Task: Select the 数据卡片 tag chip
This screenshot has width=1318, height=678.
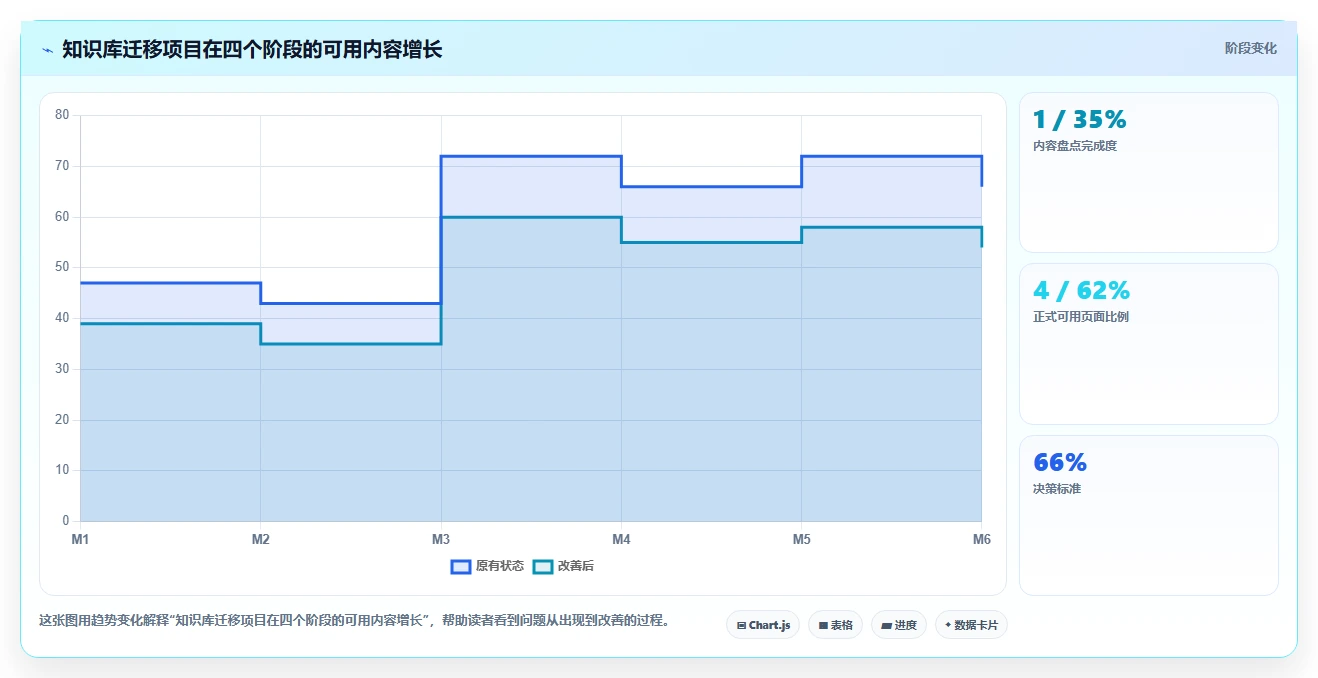Action: pyautogui.click(x=971, y=625)
